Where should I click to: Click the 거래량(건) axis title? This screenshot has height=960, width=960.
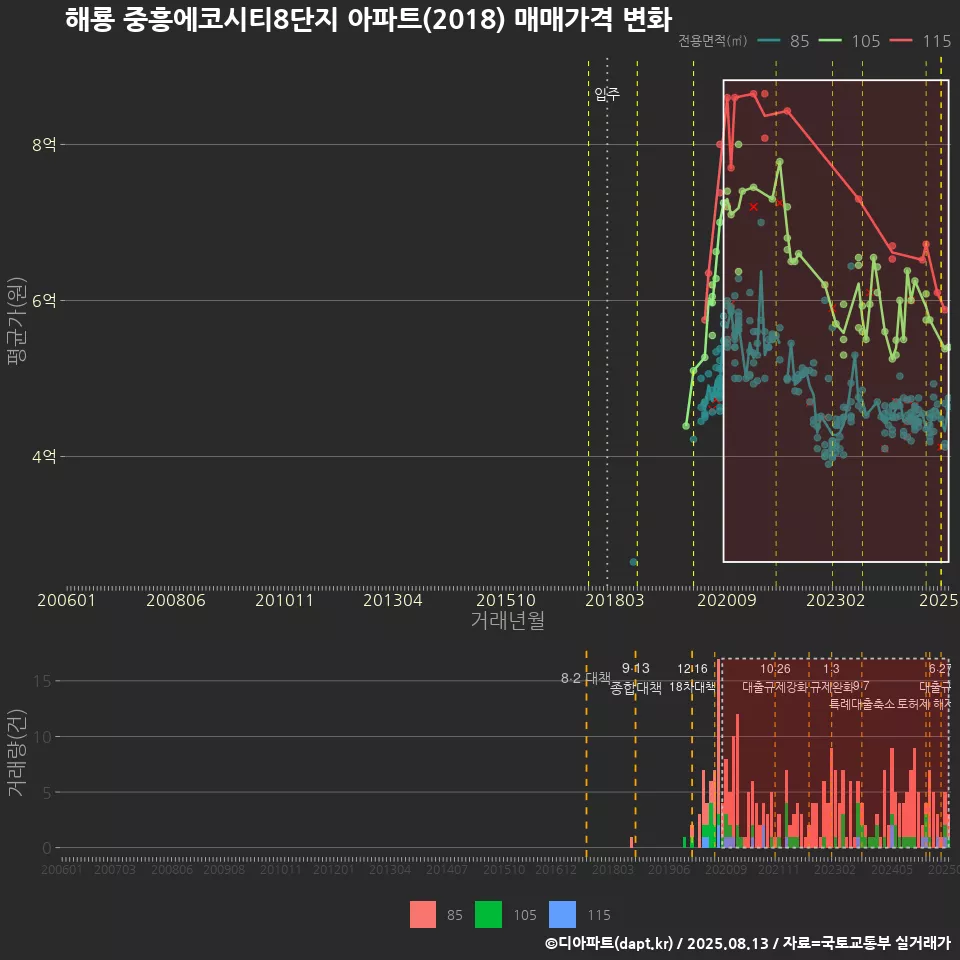click(x=17, y=752)
